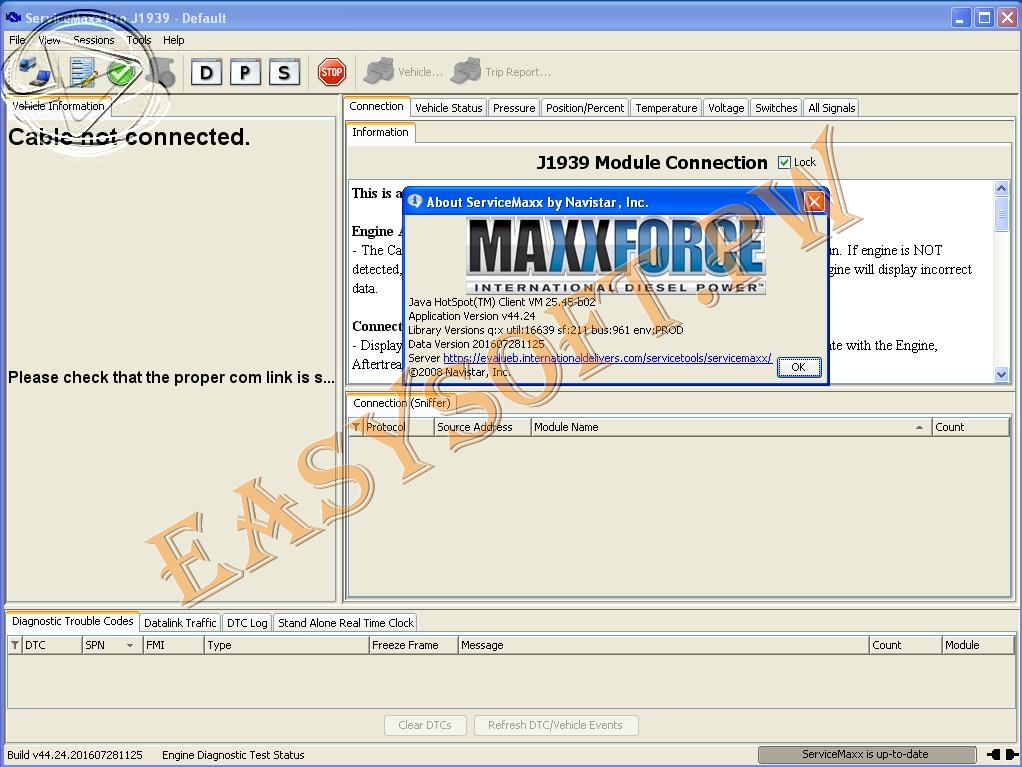
Task: Sort by Count column in Sniffer table
Action: click(970, 427)
